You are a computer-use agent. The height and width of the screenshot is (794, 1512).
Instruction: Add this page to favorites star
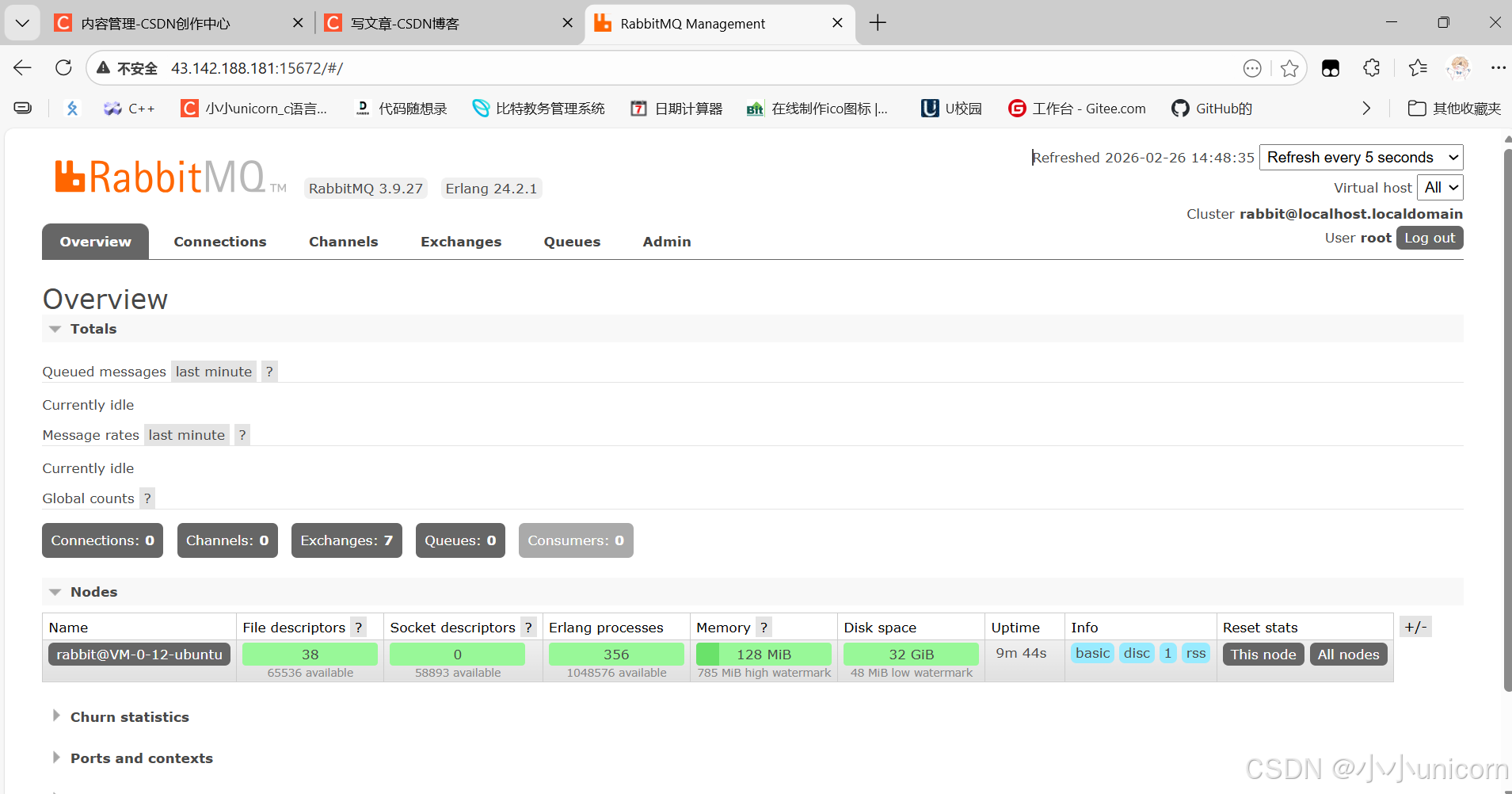pyautogui.click(x=1289, y=68)
